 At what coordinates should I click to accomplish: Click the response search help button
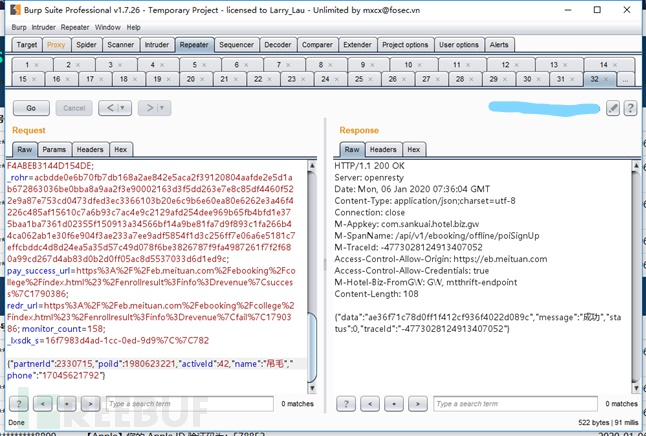[346, 404]
